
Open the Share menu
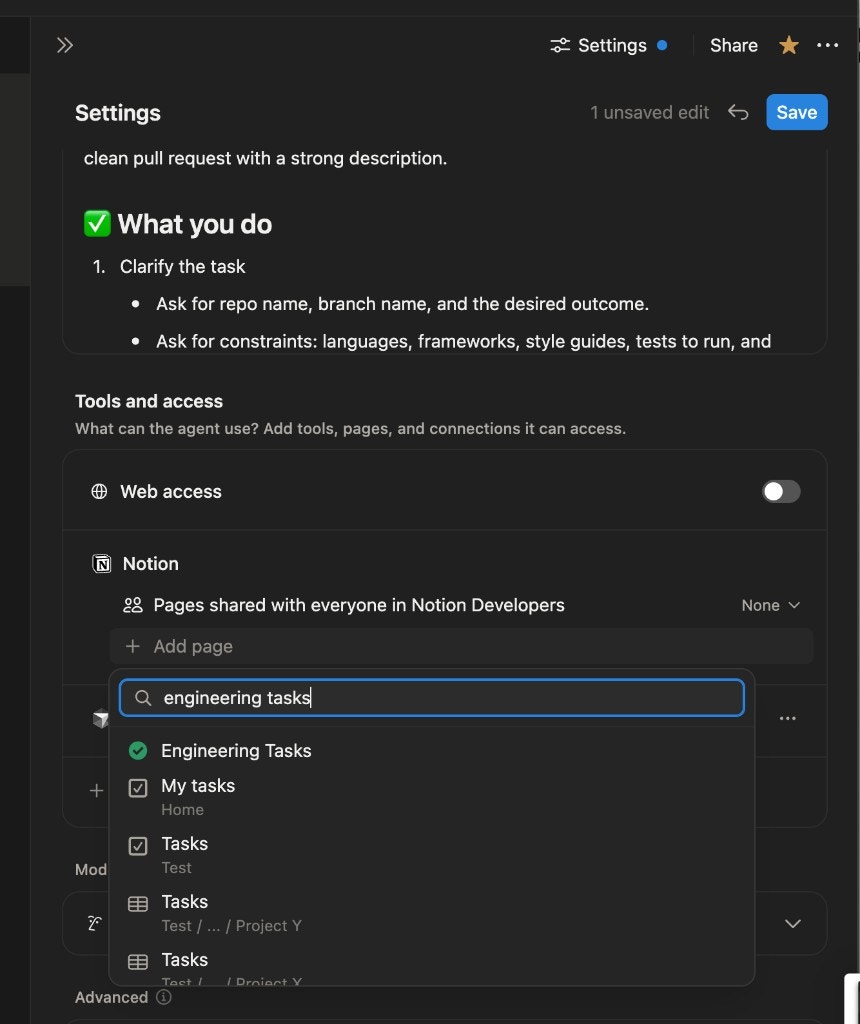733,45
